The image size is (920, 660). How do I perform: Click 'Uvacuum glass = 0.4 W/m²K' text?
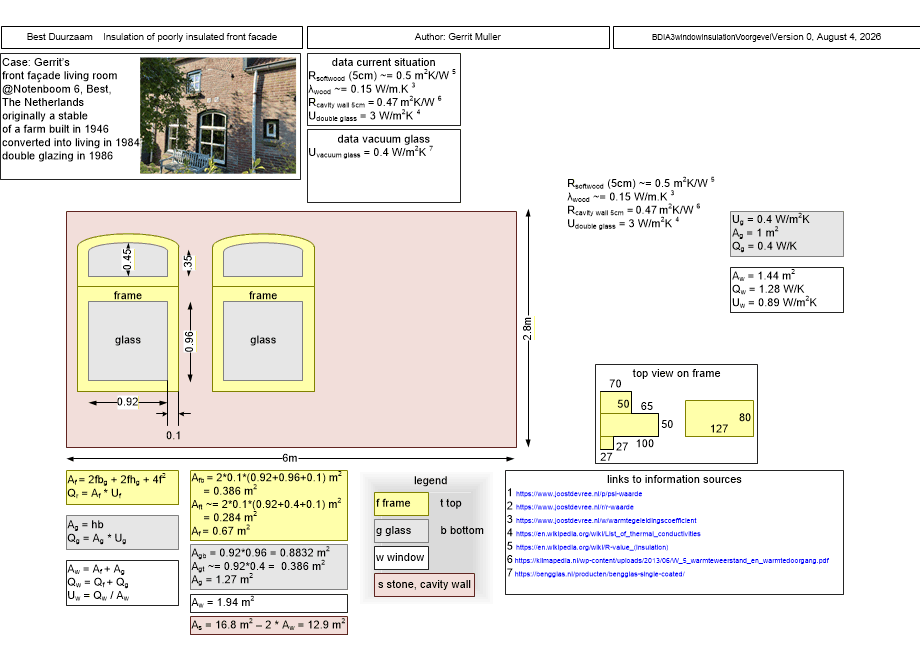point(371,152)
